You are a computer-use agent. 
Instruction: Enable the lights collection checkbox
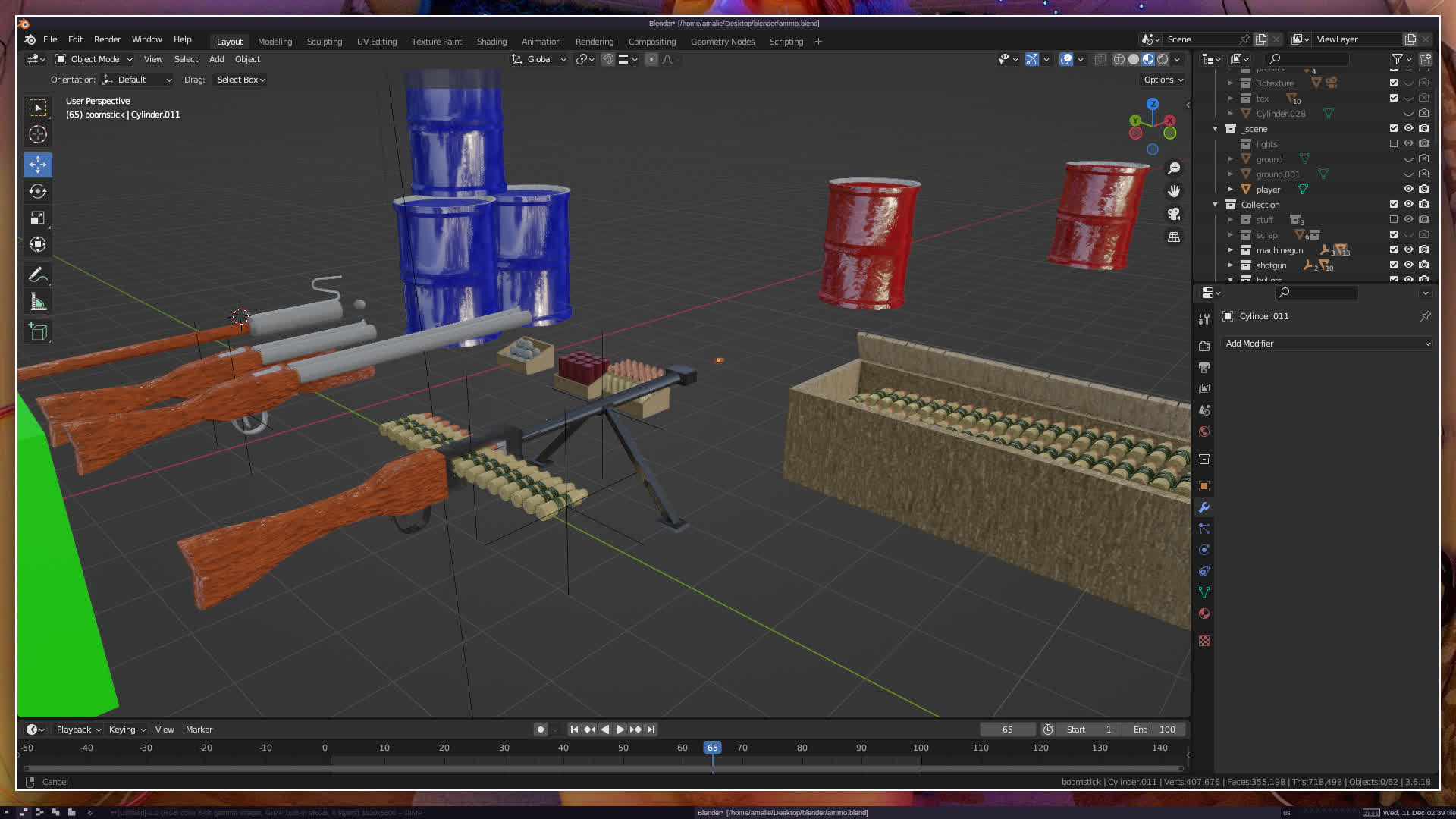(1394, 143)
